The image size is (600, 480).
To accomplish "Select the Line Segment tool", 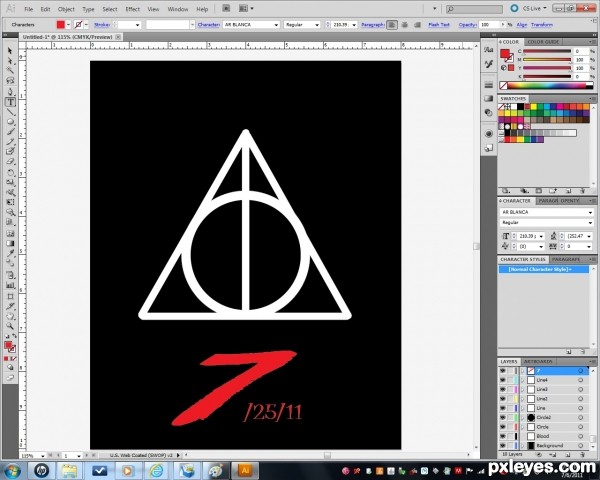I will click(x=10, y=112).
